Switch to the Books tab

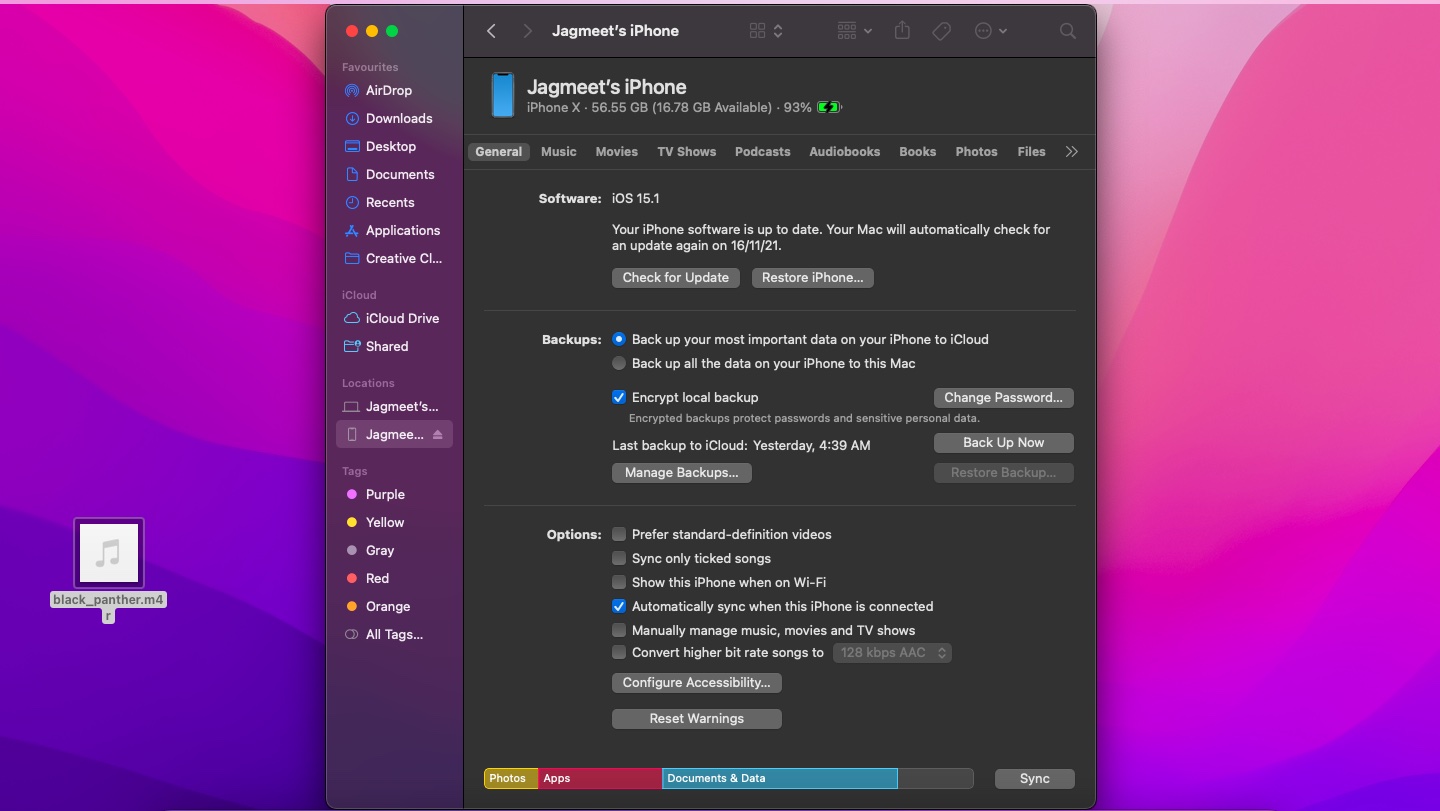[x=917, y=152]
